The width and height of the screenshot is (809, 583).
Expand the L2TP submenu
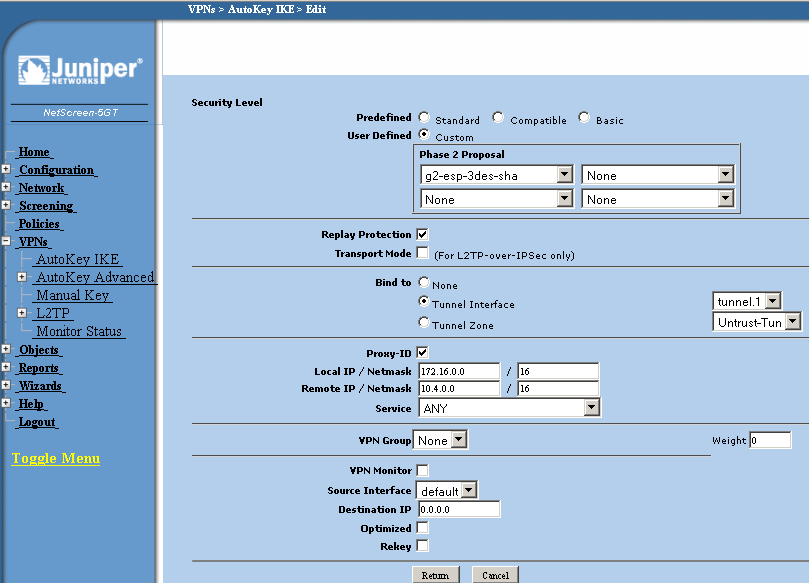coord(22,313)
